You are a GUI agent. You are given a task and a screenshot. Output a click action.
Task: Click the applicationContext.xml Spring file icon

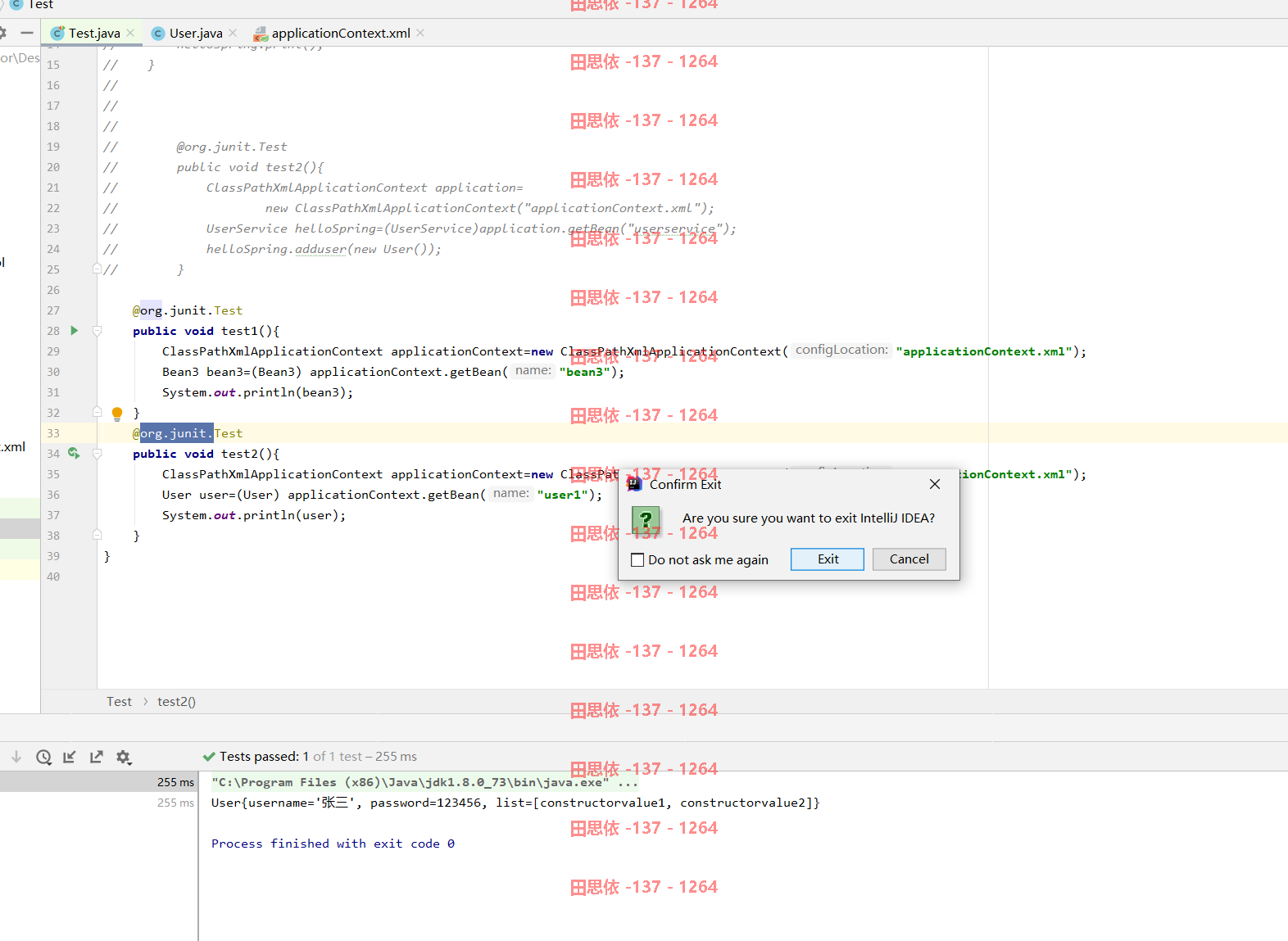coord(261,34)
